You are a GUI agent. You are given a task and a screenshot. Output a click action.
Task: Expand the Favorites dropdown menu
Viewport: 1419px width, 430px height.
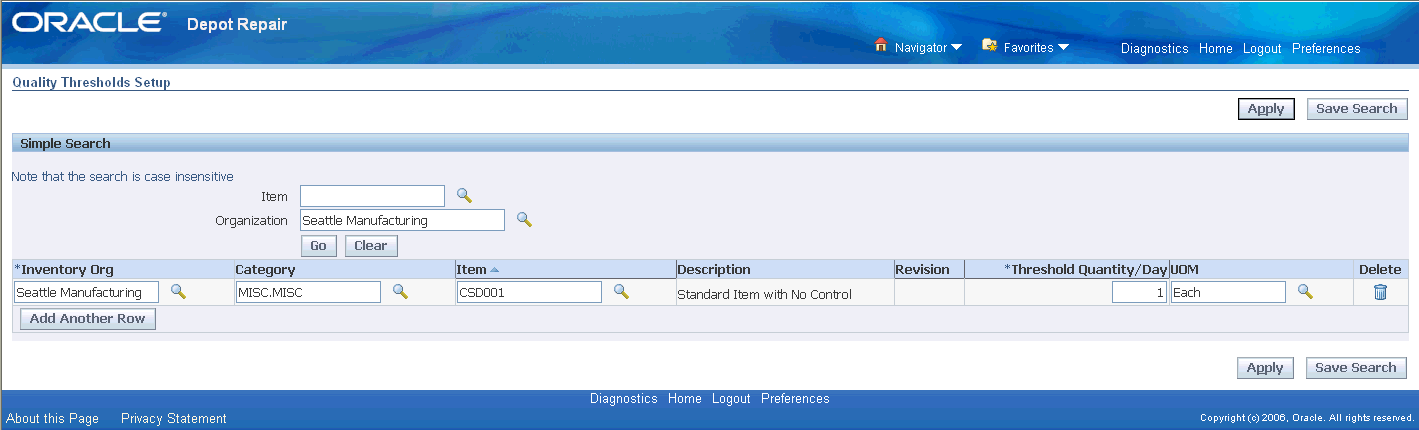[x=1063, y=48]
